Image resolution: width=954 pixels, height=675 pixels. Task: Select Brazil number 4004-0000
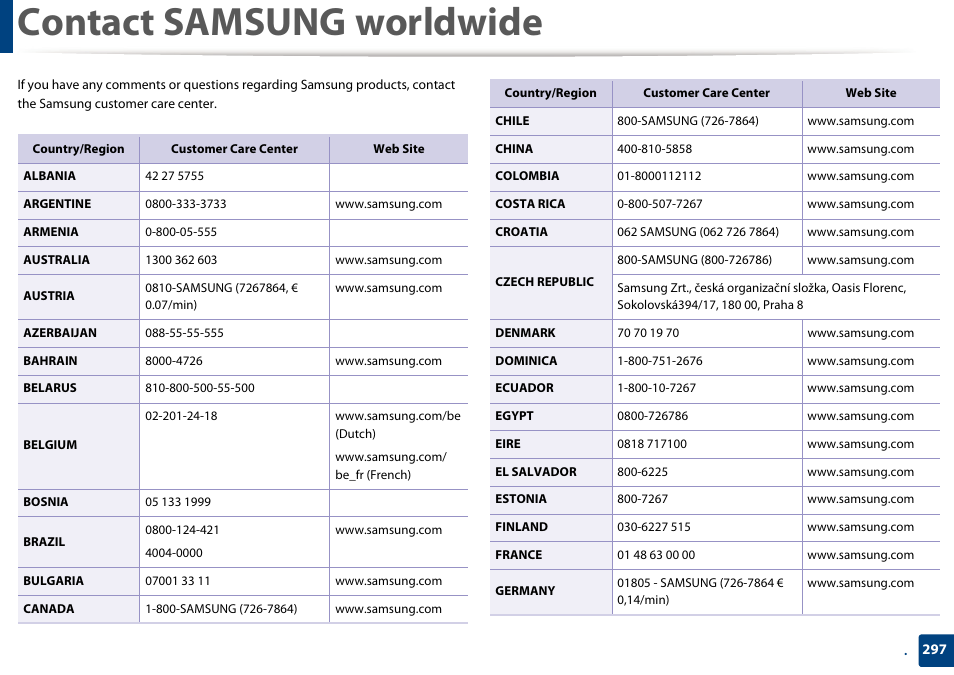tap(173, 553)
